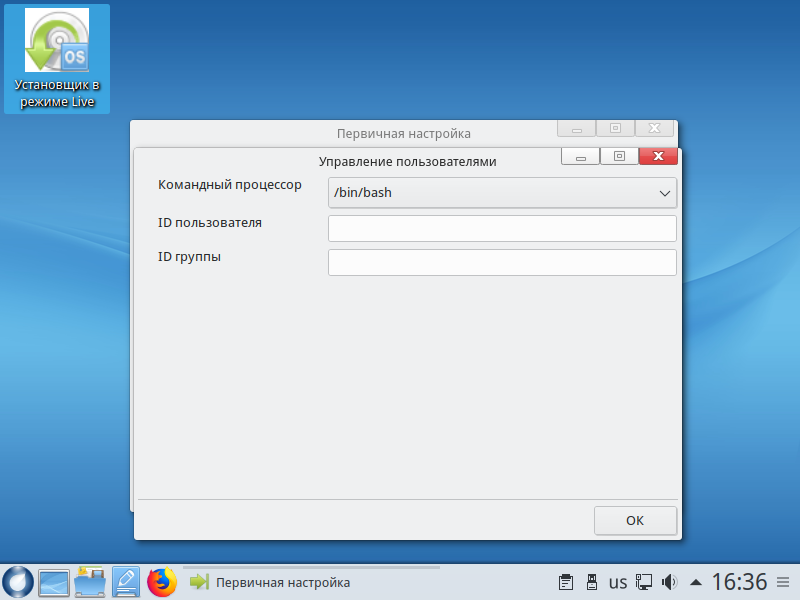Expand the hidden system tray icons arrow
This screenshot has height=600, width=800.
point(696,582)
